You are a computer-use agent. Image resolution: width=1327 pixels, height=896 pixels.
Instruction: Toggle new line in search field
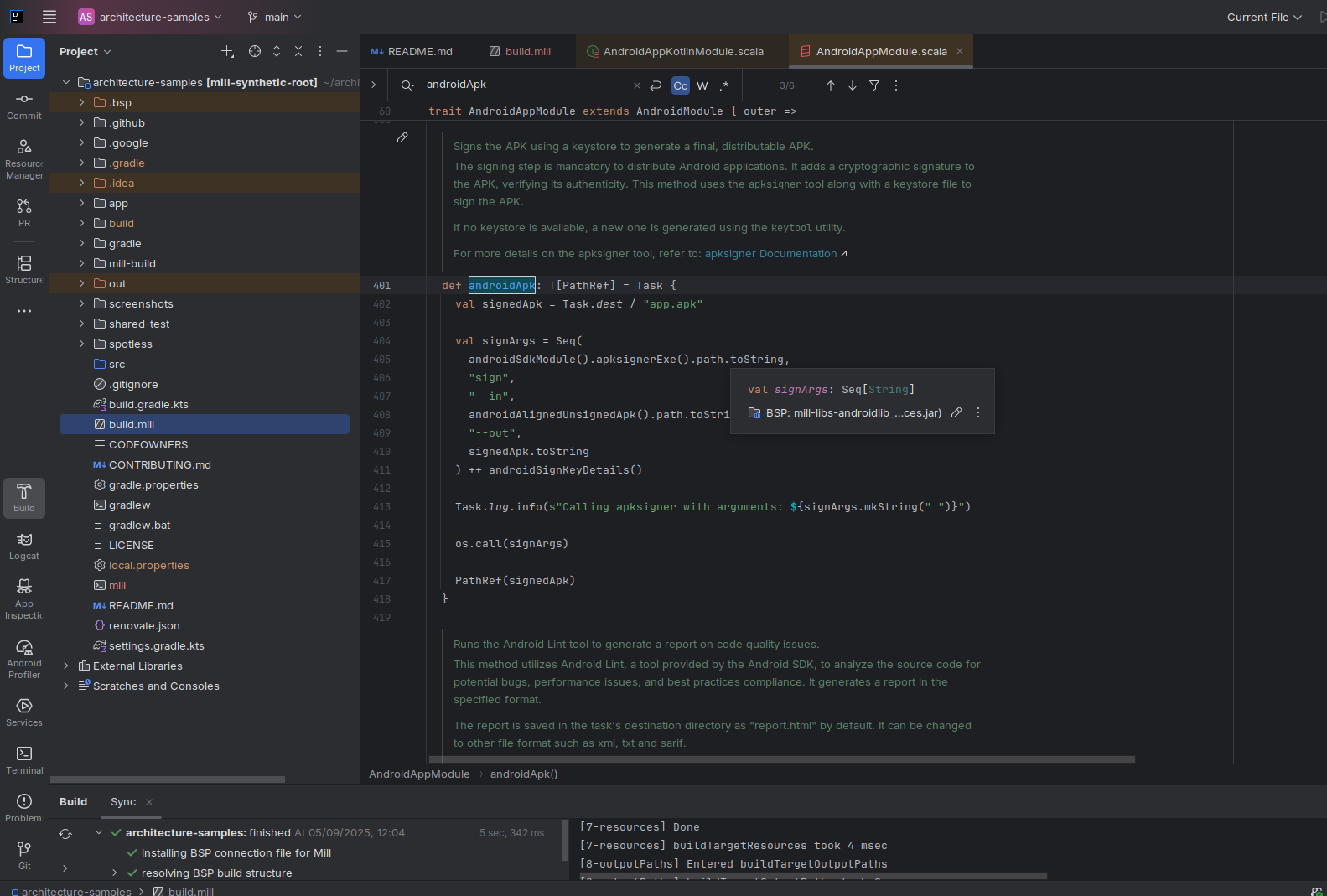(656, 85)
